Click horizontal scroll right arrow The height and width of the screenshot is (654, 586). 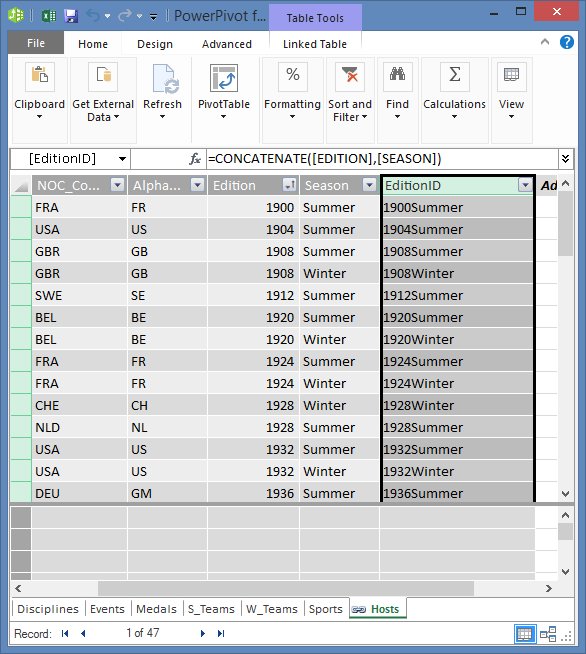tap(549, 589)
